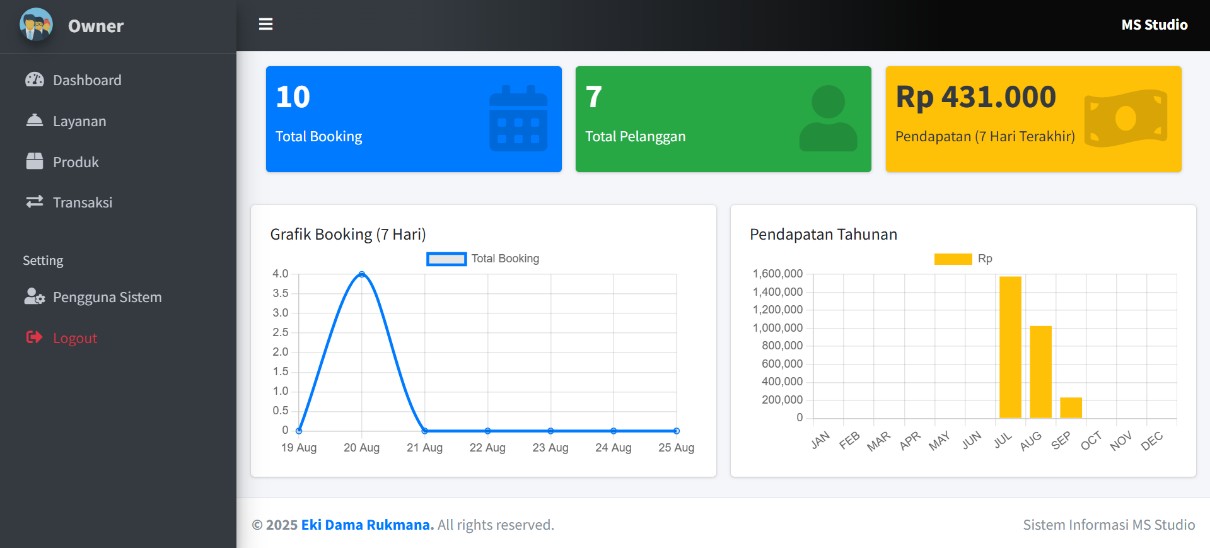1210x548 pixels.
Task: Click the money bill icon on Pendapatan
Action: [x=1126, y=119]
